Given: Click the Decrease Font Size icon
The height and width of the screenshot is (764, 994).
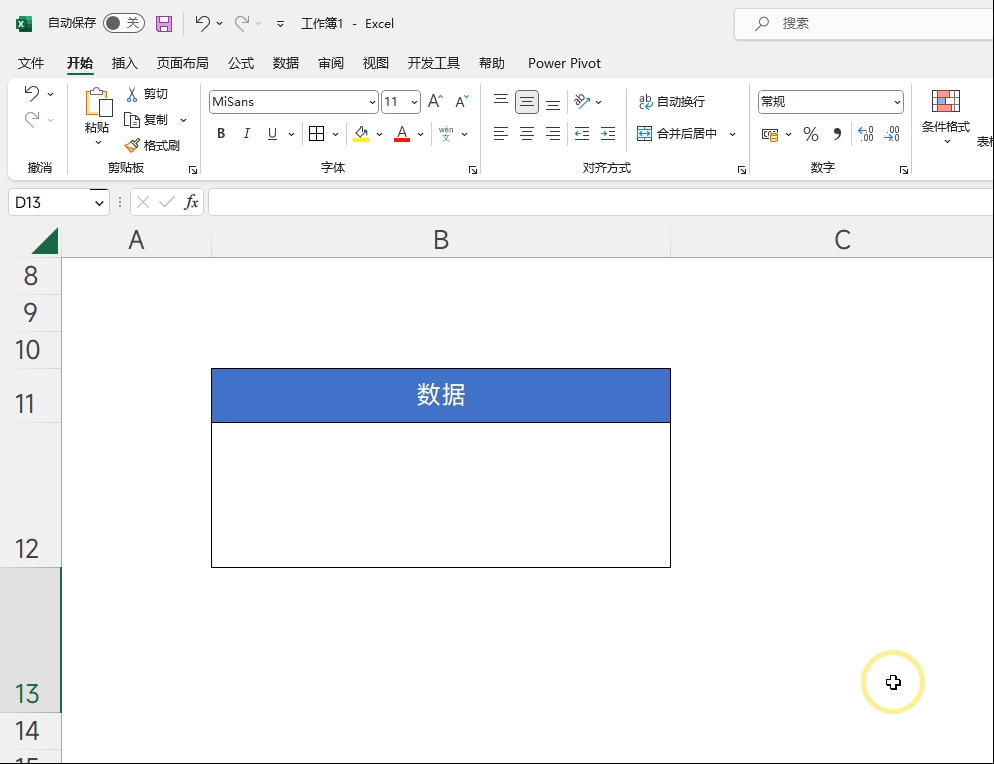Looking at the screenshot, I should (462, 101).
